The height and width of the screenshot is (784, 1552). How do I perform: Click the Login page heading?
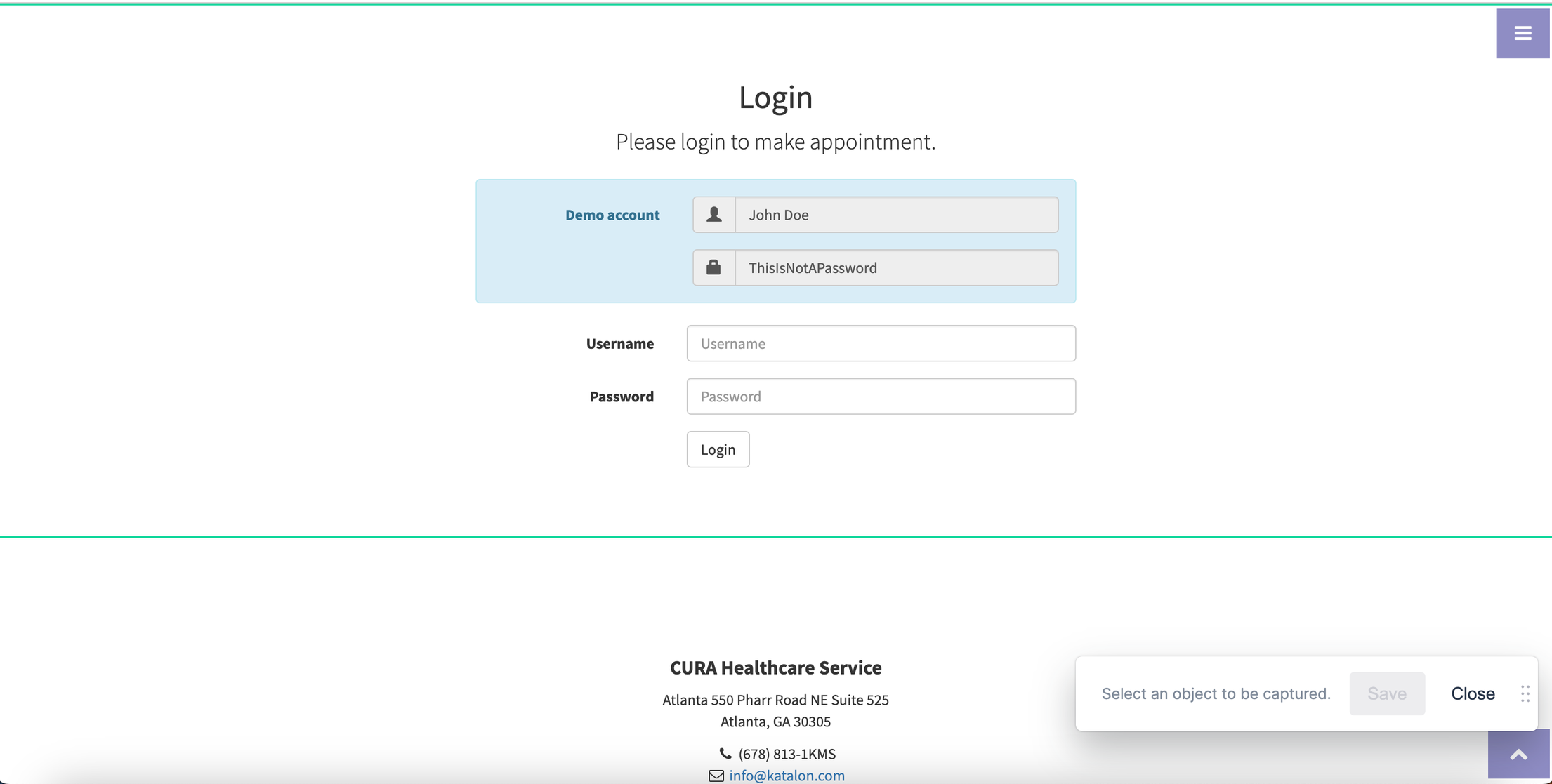tap(775, 97)
